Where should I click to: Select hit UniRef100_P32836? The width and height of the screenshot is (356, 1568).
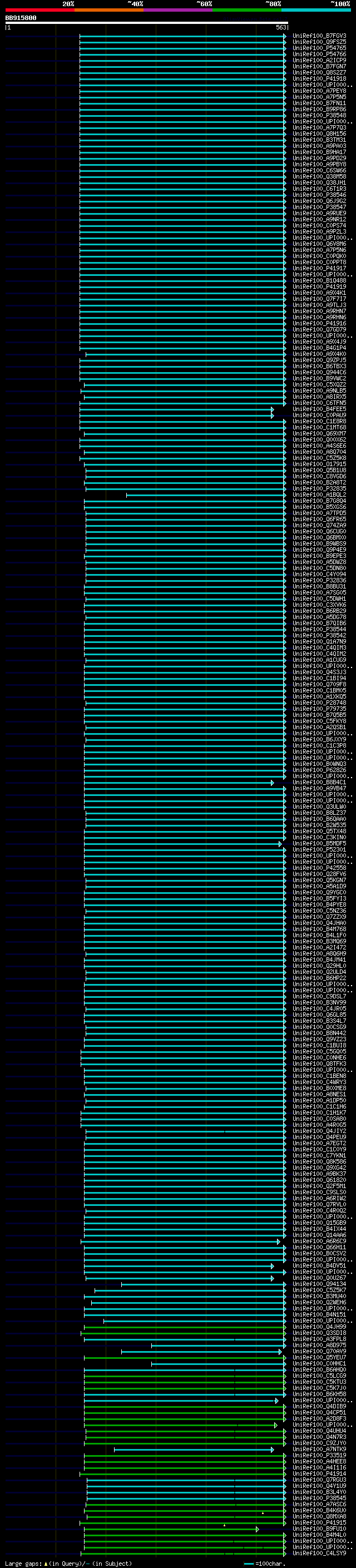319,581
